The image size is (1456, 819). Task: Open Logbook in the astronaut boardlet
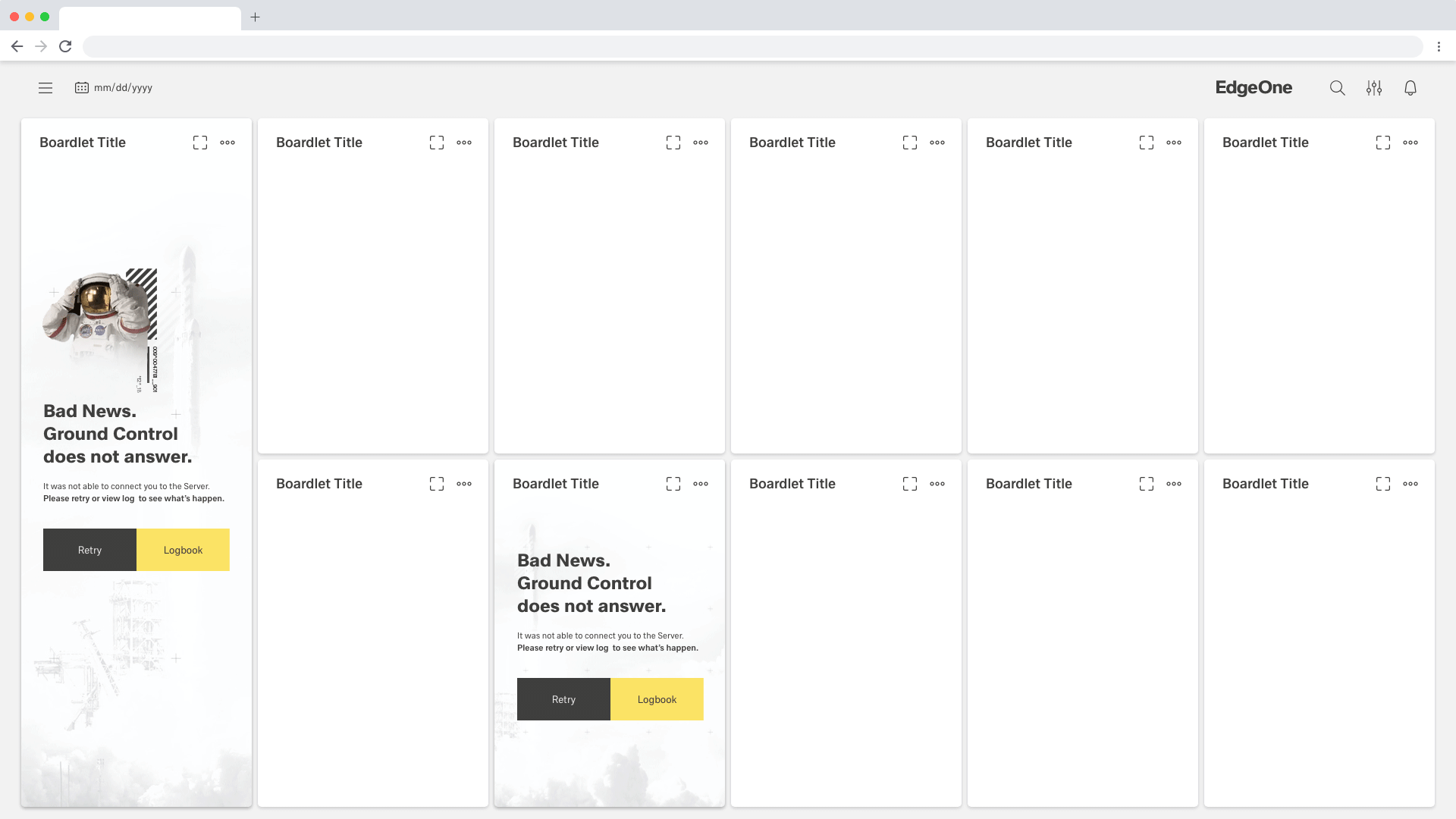183,550
